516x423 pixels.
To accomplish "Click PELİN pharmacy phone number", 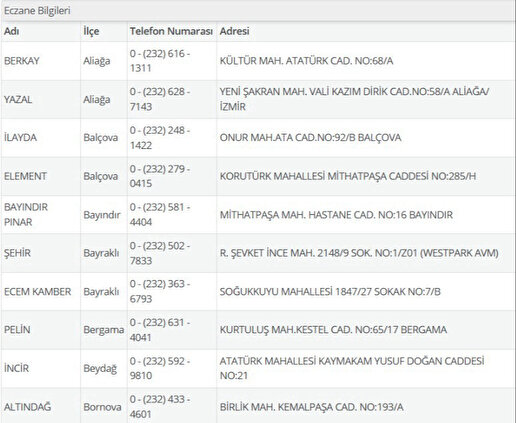I will (x=160, y=330).
